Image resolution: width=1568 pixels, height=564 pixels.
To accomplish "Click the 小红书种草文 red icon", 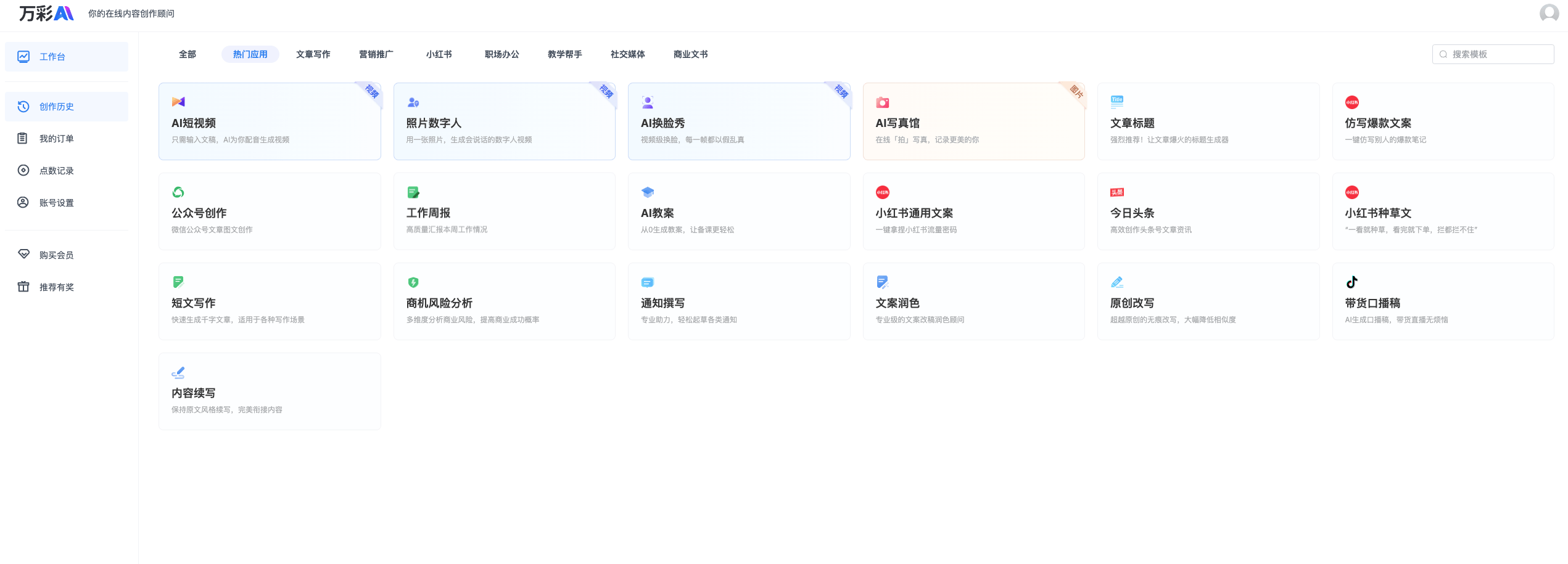I will [1352, 192].
